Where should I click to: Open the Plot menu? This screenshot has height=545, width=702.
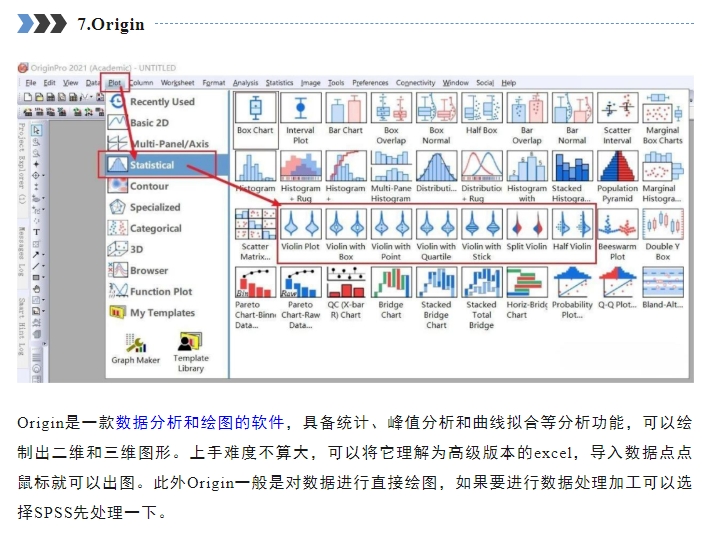115,83
